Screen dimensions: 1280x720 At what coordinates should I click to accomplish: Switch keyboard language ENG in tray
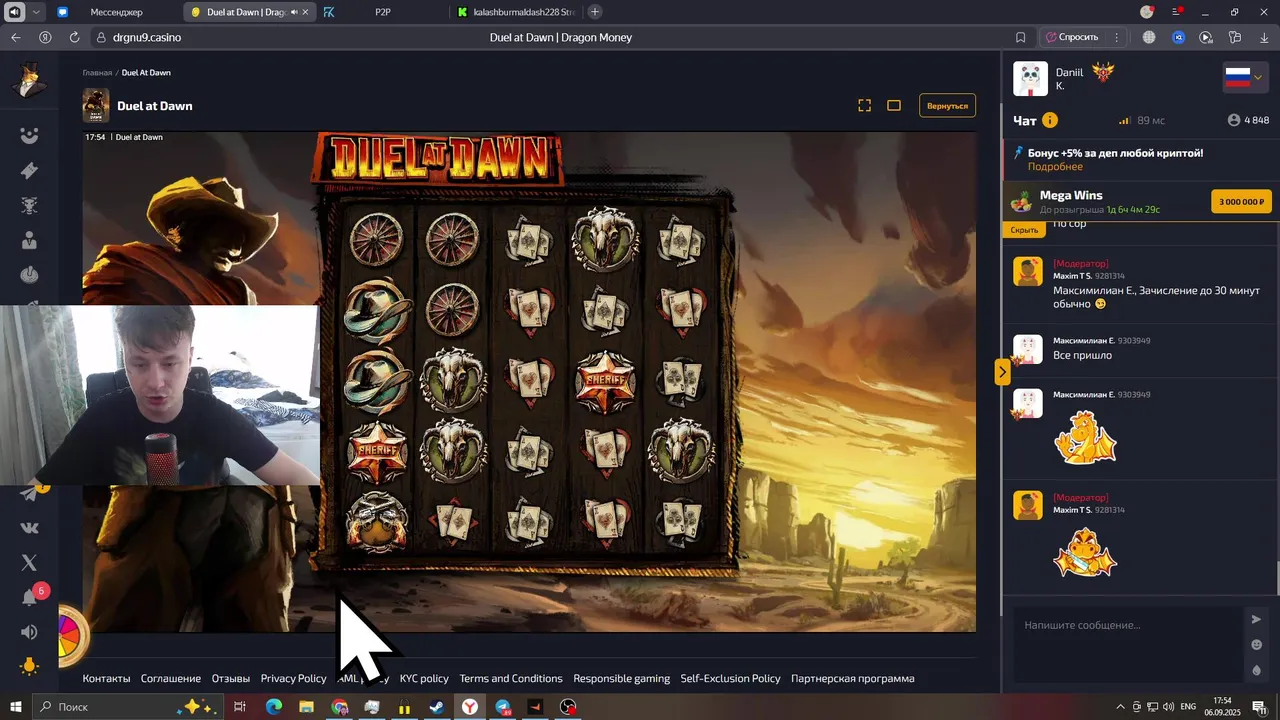click(x=1188, y=707)
